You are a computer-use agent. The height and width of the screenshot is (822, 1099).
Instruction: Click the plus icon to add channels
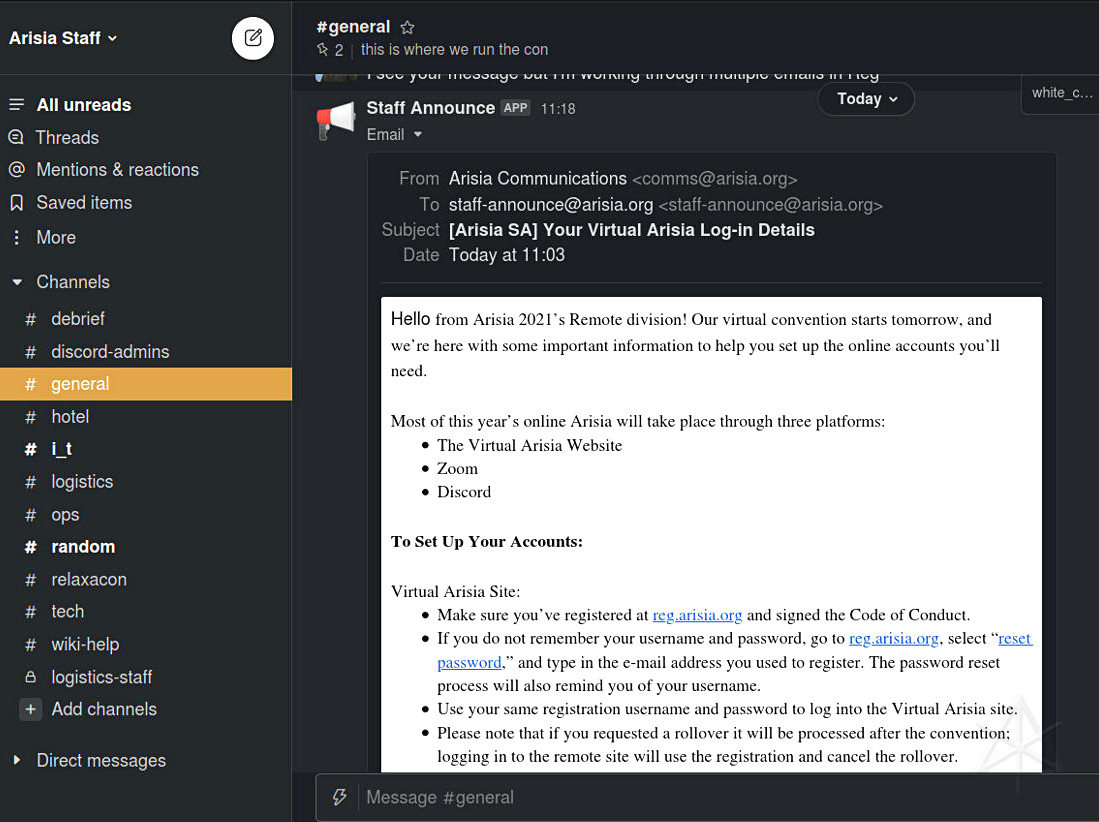32,709
